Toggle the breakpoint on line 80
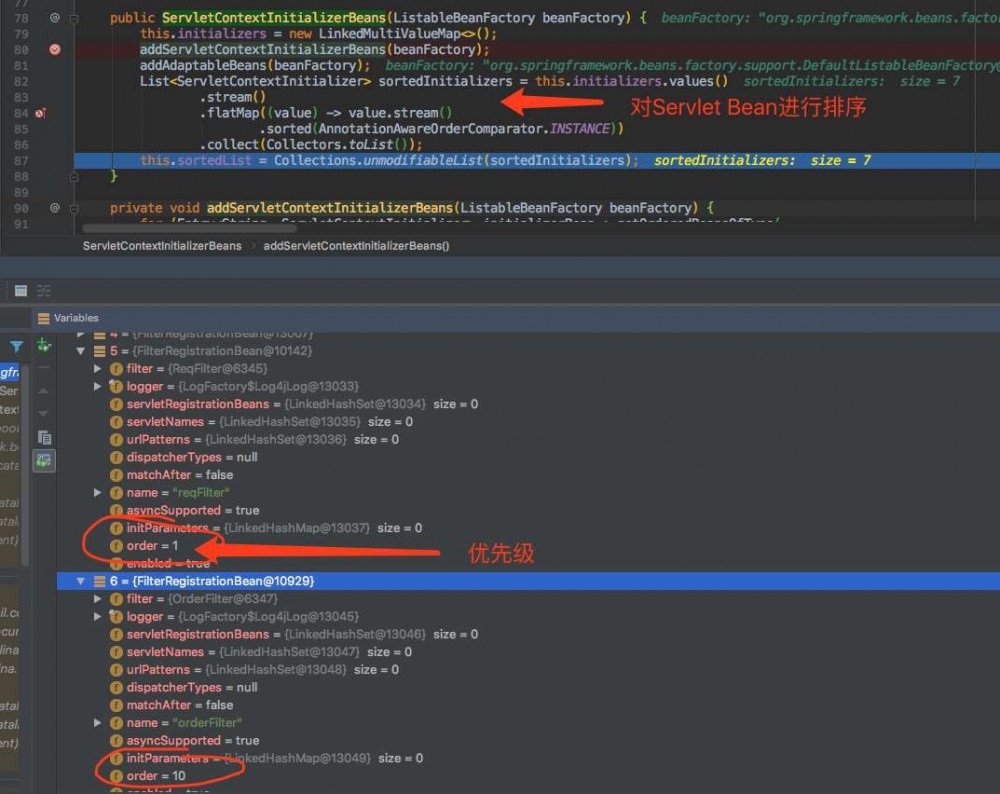1000x794 pixels. 54,48
